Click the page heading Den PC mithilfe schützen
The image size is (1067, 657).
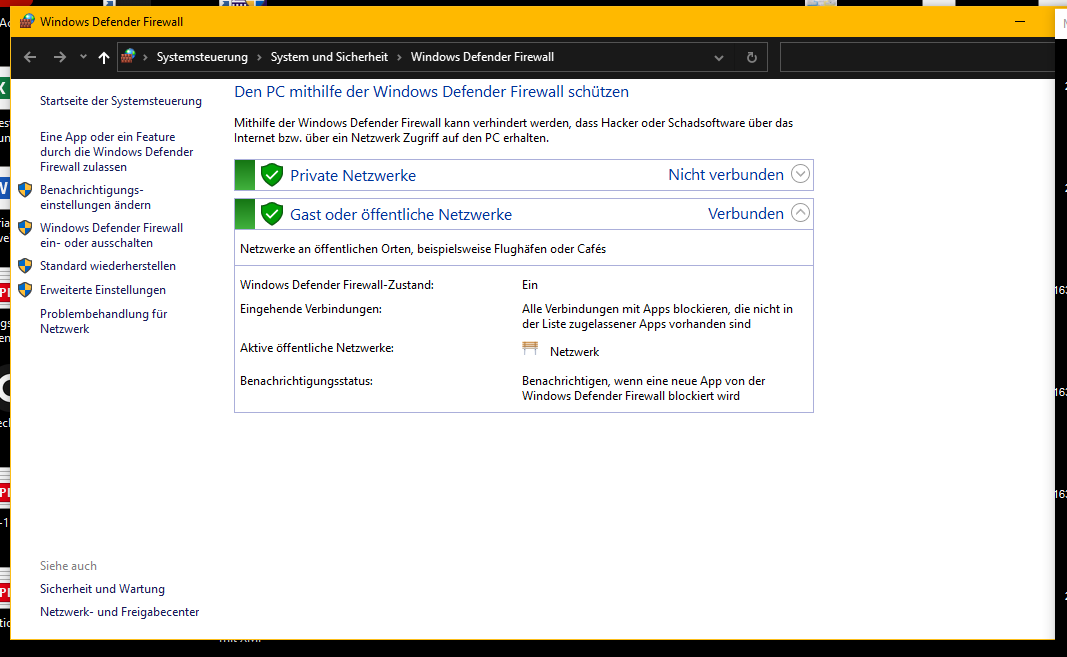[x=431, y=92]
